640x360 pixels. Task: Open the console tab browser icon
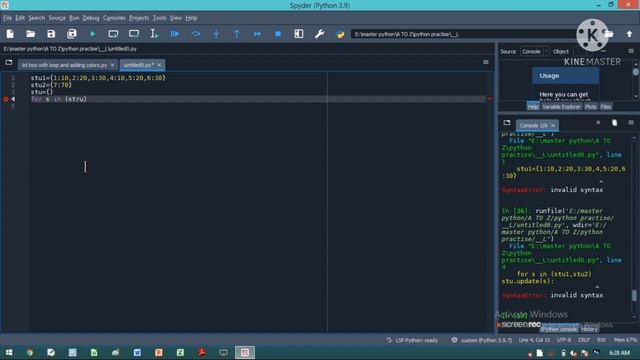point(507,122)
